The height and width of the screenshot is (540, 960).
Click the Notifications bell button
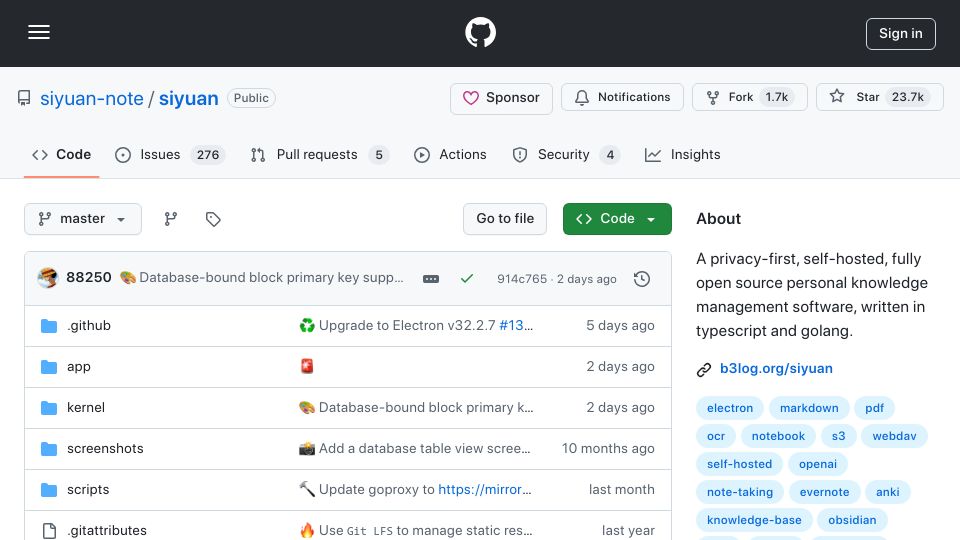(x=622, y=97)
